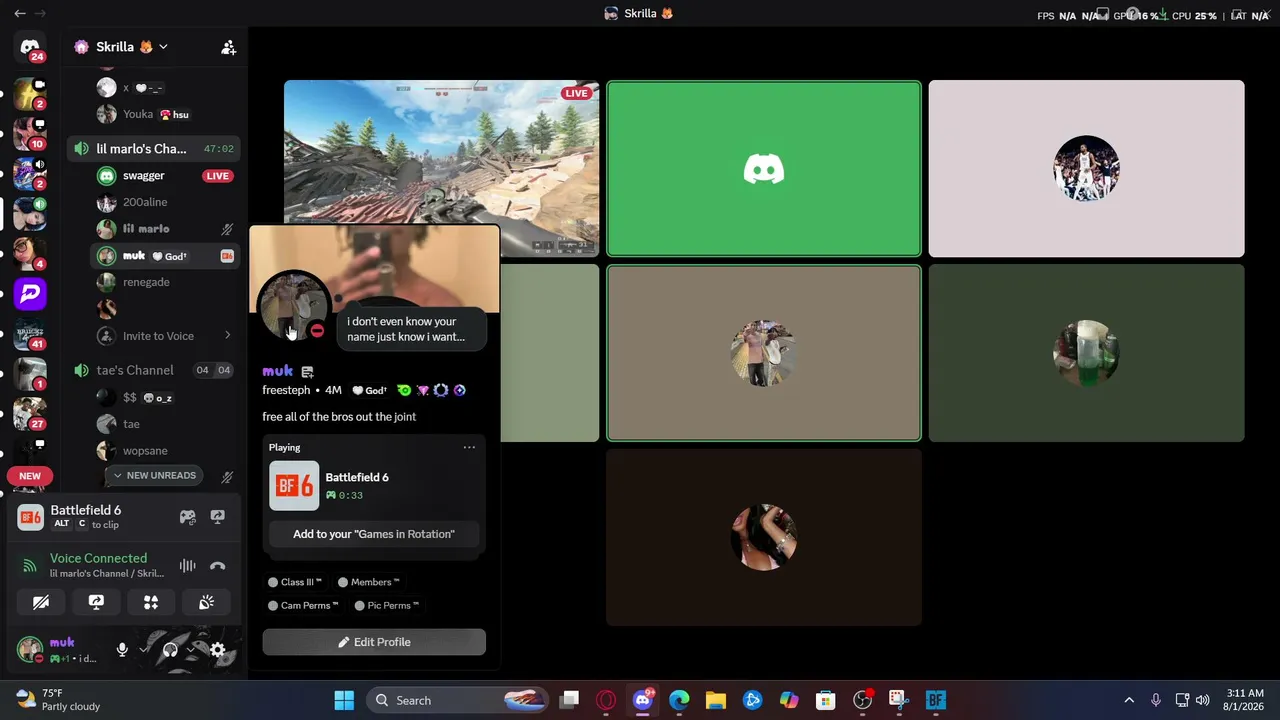Click the red NEW server notifications pill

[x=30, y=476]
